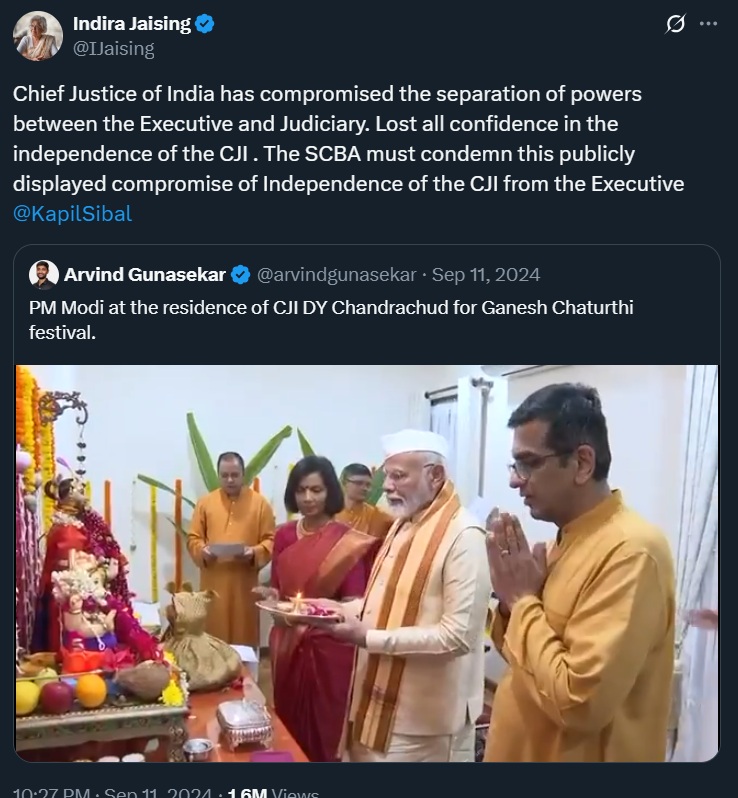Open the @KapilSibal mention link
Viewport: 738px width, 798px height.
click(x=72, y=213)
